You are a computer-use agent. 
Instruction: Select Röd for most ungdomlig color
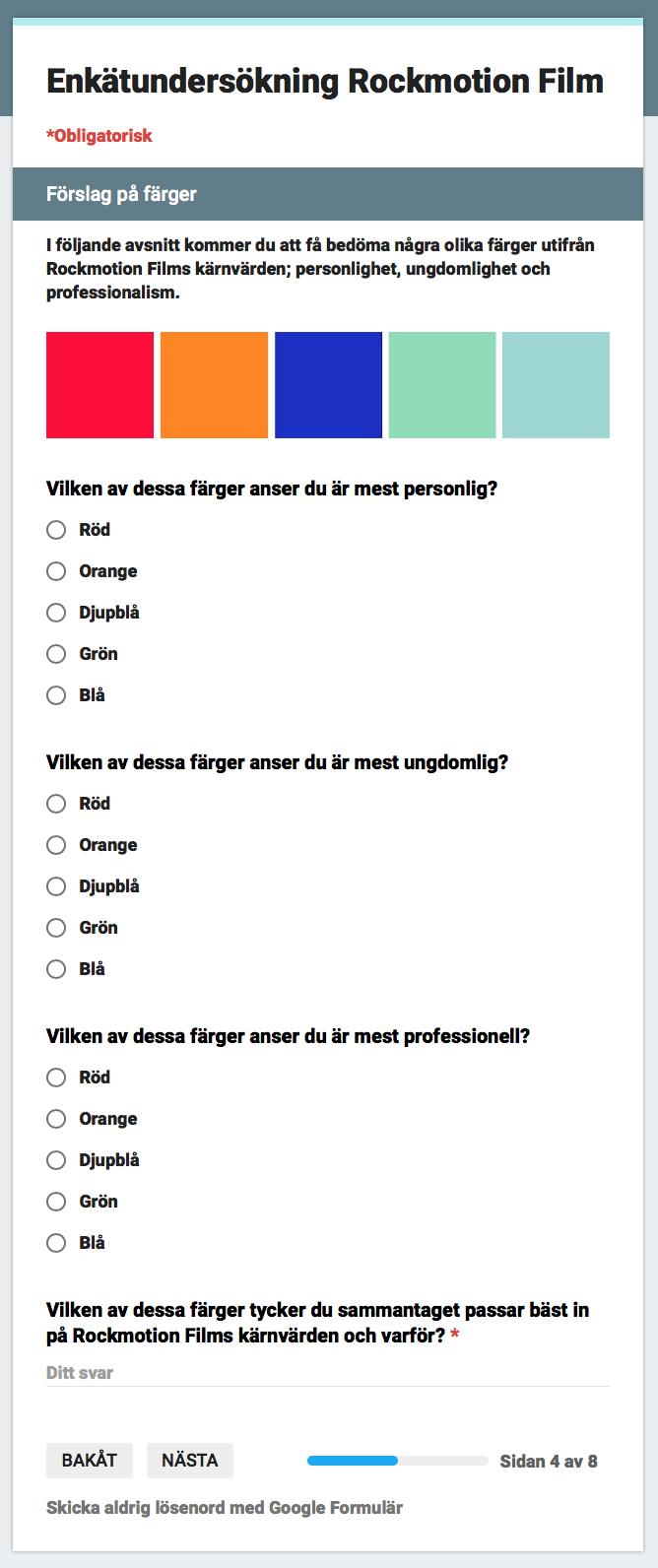click(56, 804)
